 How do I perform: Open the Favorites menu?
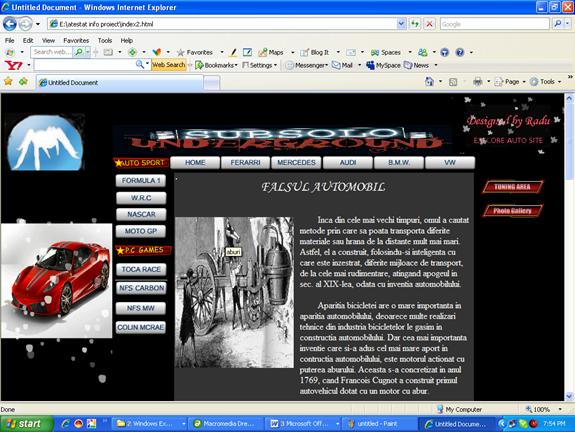click(76, 40)
